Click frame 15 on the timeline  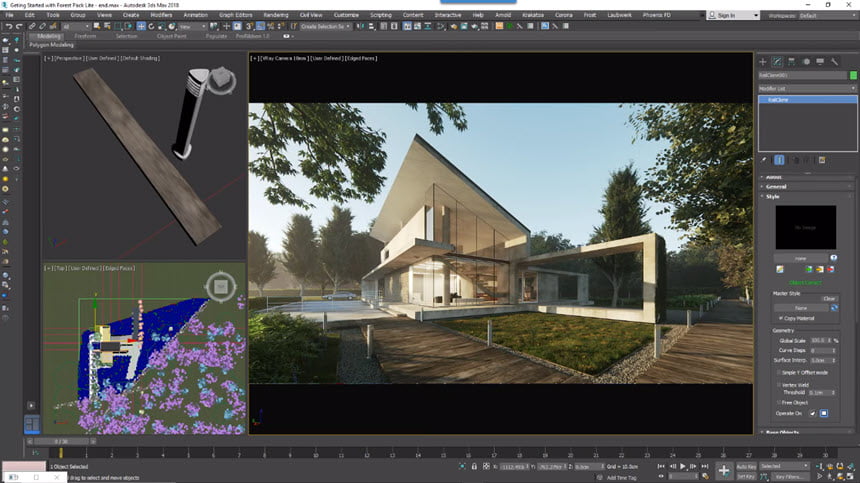443,453
